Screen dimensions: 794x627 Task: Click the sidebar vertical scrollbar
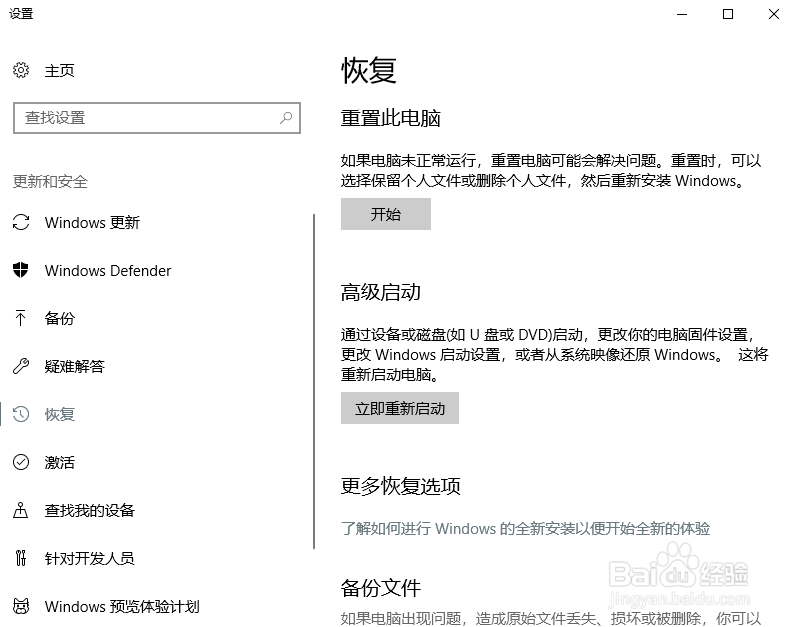click(x=314, y=381)
